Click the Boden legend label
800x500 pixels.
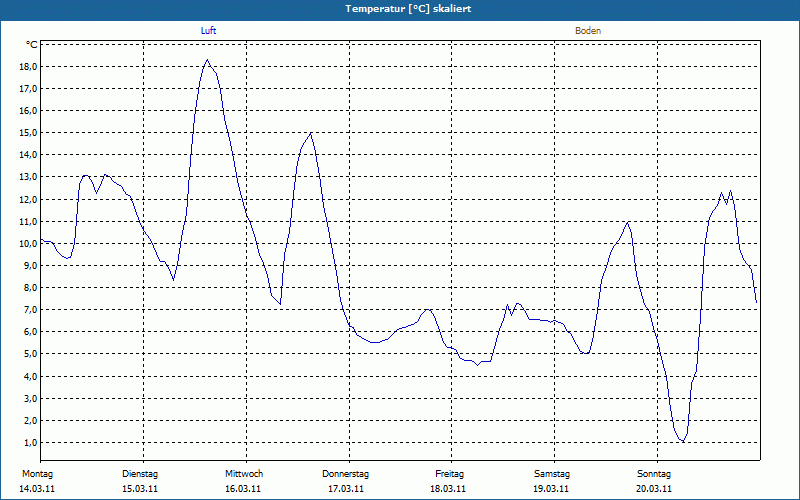[x=588, y=31]
